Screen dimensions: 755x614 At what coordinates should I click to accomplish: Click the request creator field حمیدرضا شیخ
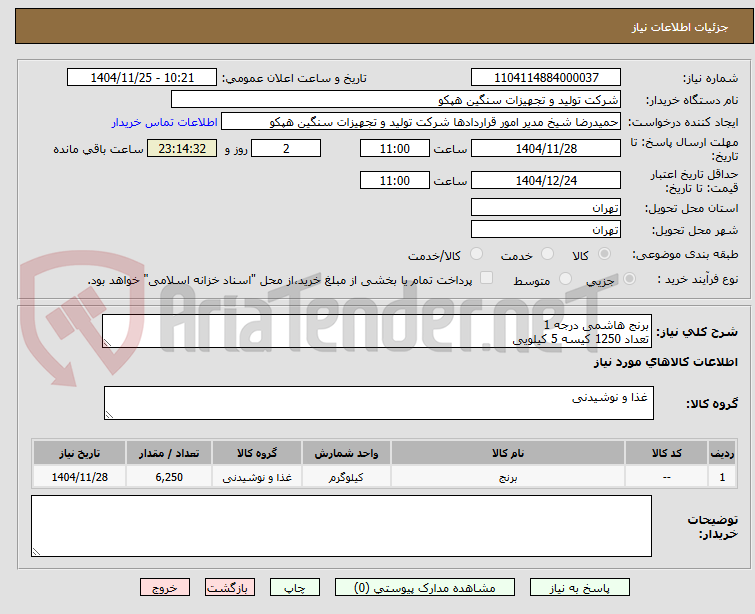click(421, 122)
